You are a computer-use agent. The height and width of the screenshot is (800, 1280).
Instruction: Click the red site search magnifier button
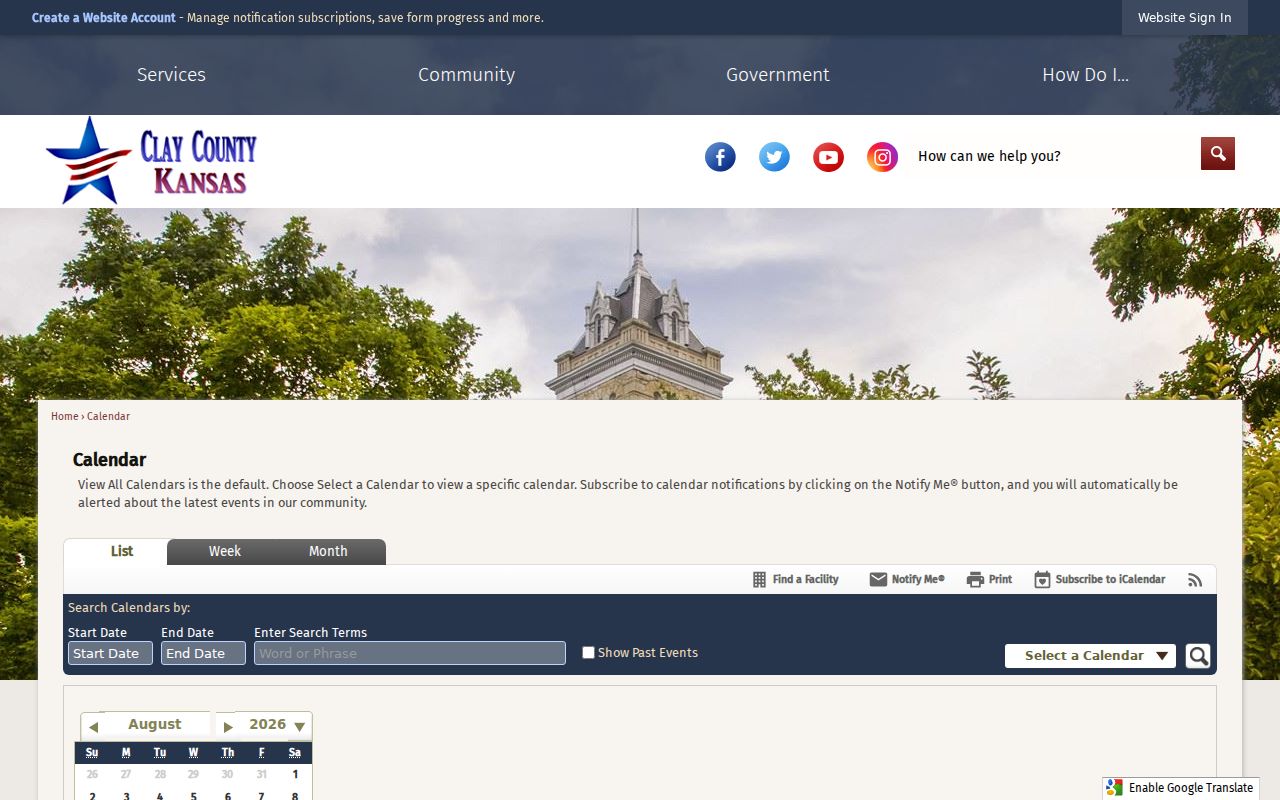coord(1218,153)
